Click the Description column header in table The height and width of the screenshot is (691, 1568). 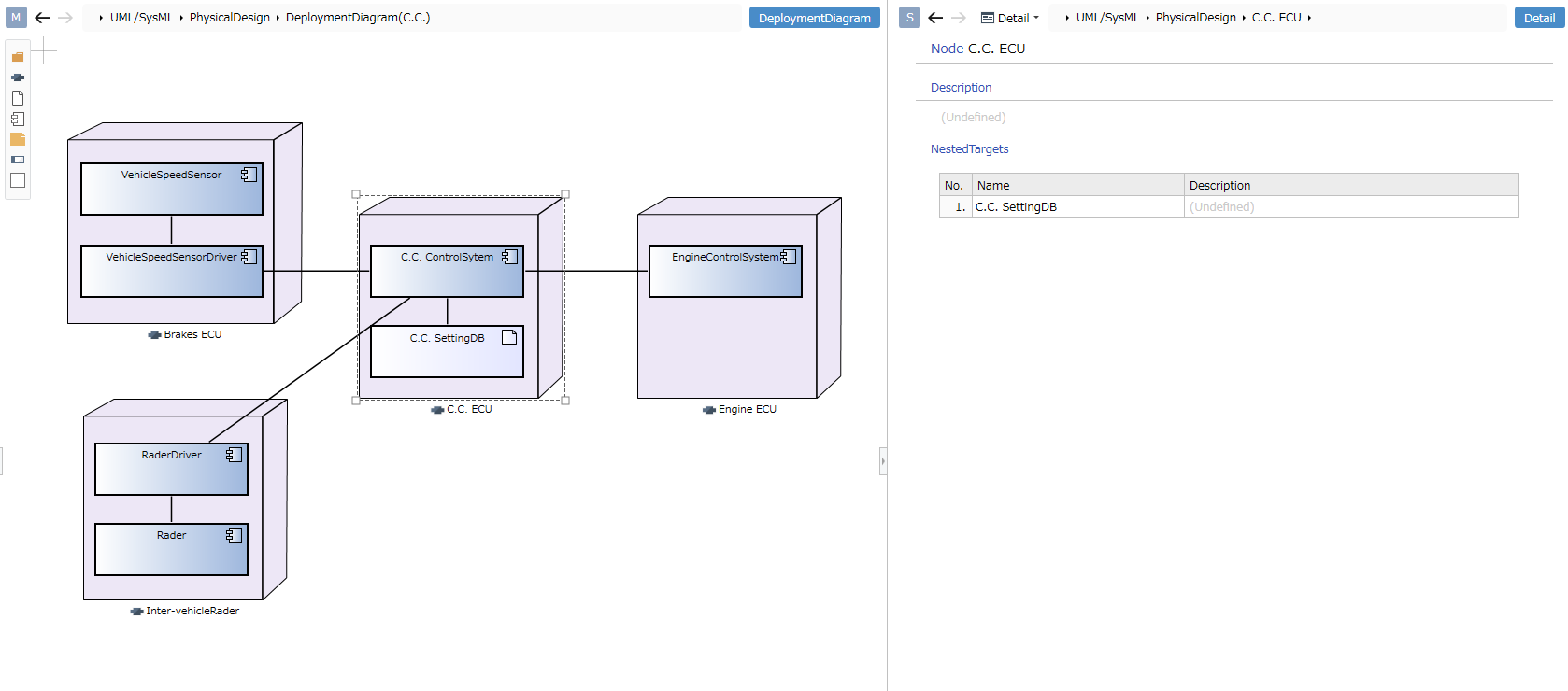[1351, 185]
